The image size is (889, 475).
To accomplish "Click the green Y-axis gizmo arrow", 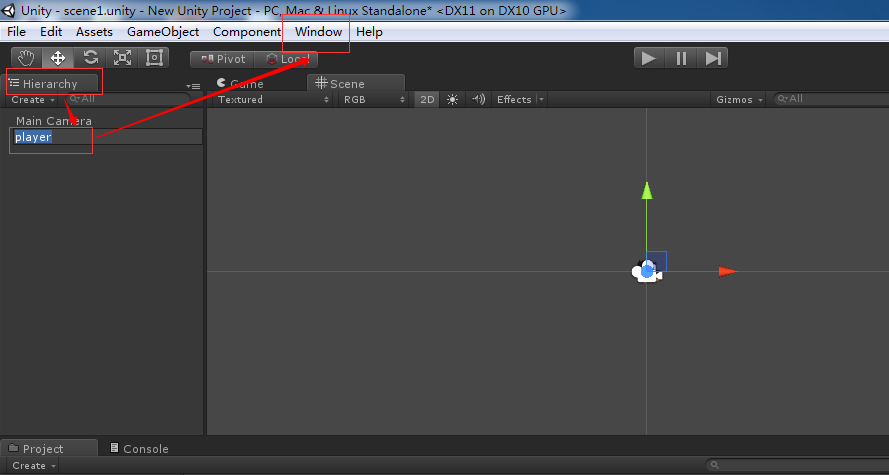I will click(647, 190).
